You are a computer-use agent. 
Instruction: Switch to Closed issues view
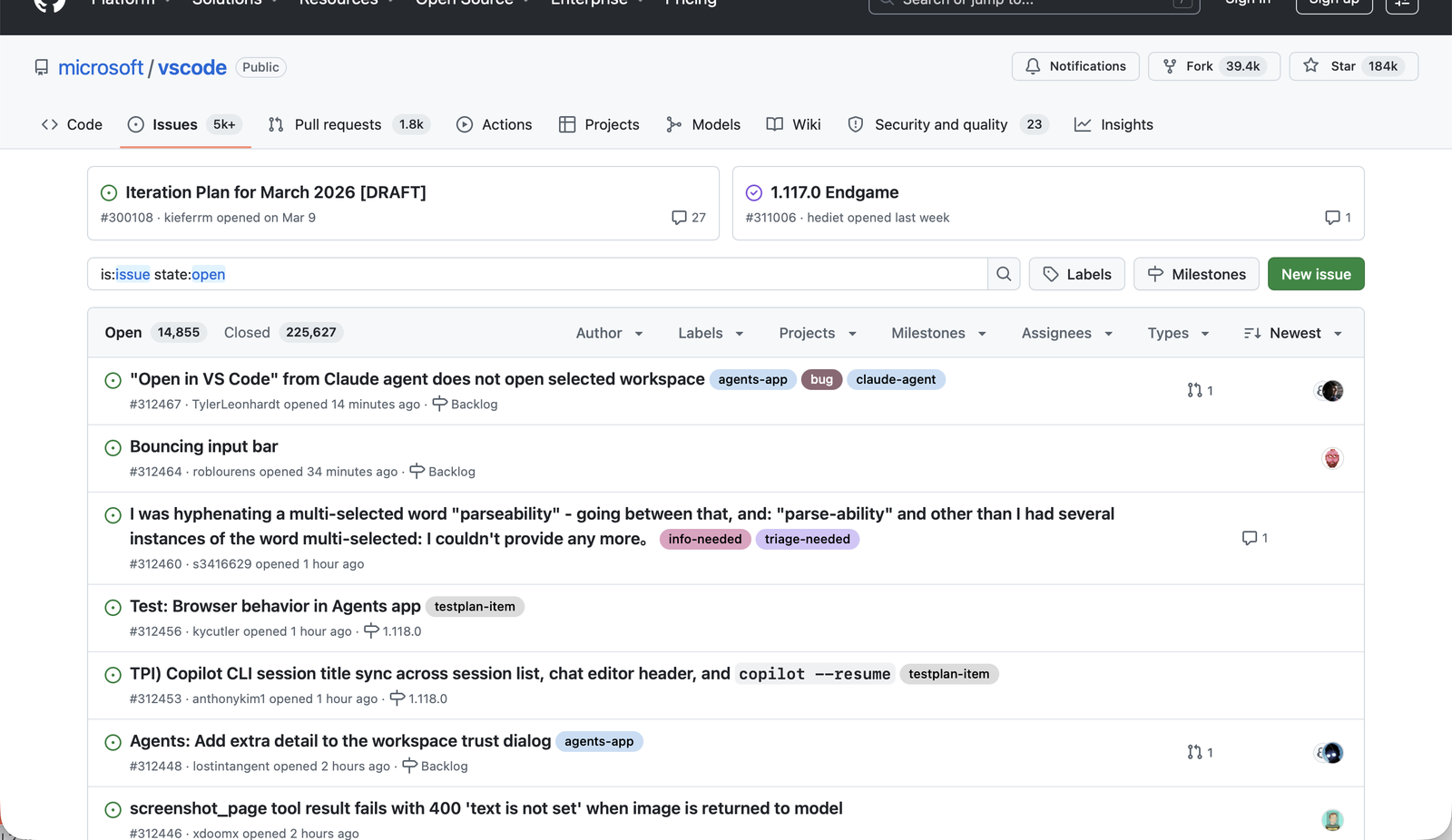246,332
